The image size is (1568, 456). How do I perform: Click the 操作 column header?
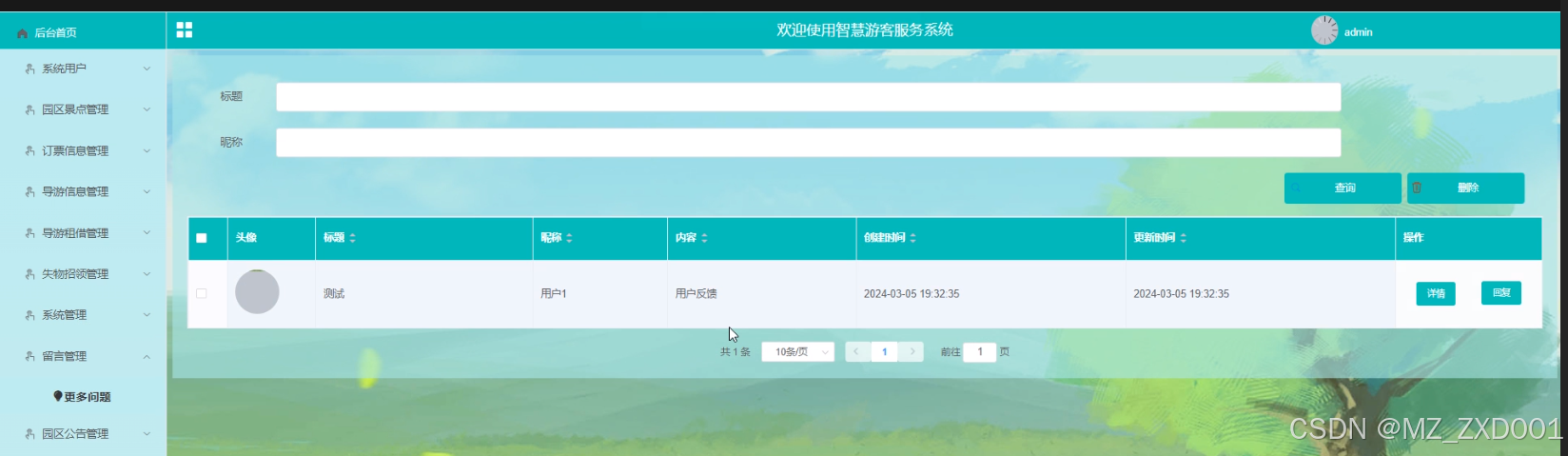pos(1413,238)
